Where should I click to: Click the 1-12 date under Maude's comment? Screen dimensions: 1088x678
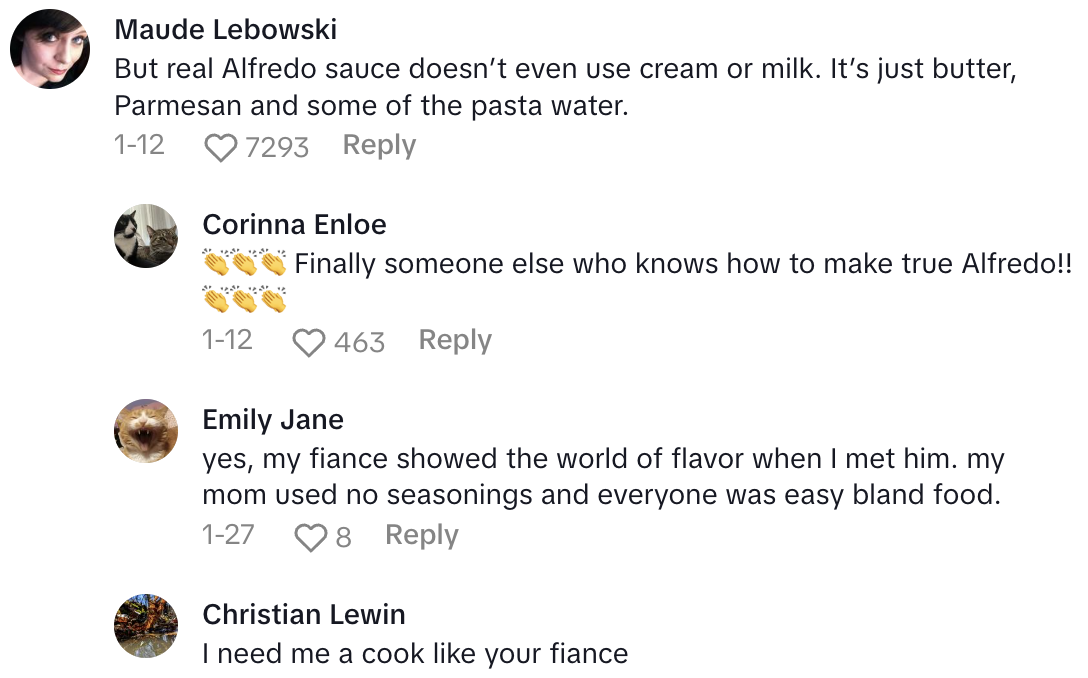pos(140,145)
